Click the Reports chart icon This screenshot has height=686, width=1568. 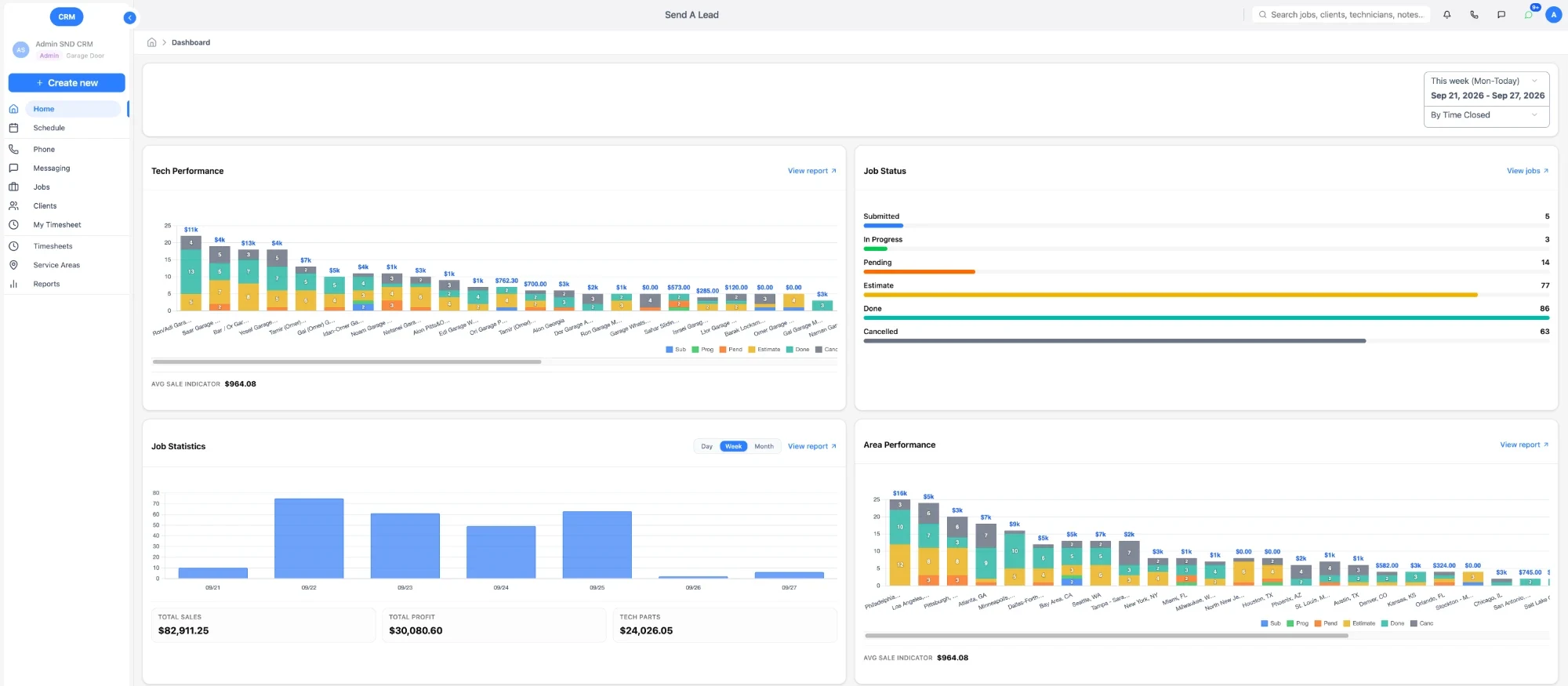tap(13, 284)
